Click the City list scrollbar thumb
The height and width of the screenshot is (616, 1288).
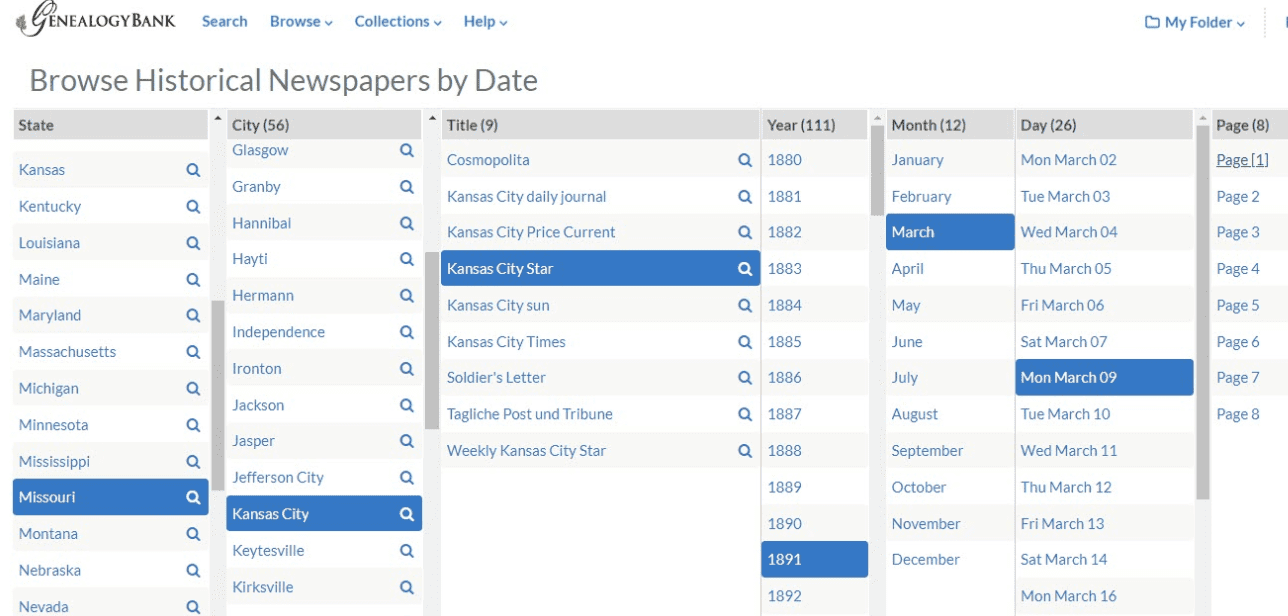pyautogui.click(x=431, y=340)
